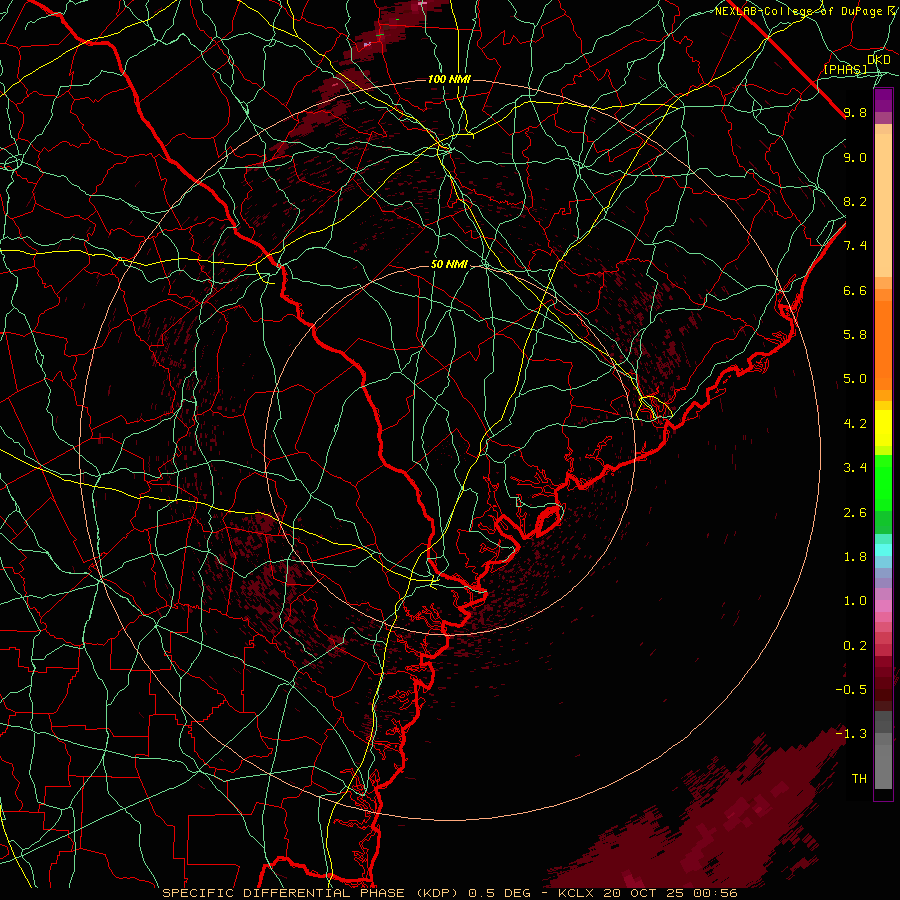Click the TH label on the scale
The image size is (900, 900).
point(859,779)
